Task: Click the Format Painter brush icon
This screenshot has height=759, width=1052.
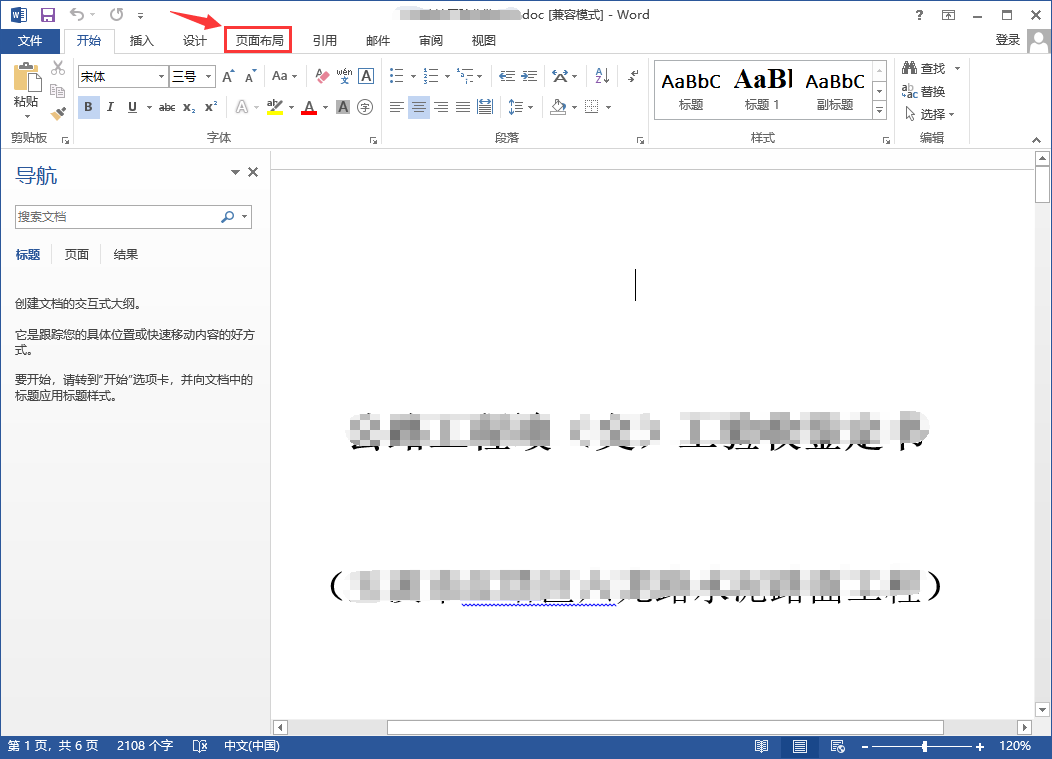Action: coord(58,113)
